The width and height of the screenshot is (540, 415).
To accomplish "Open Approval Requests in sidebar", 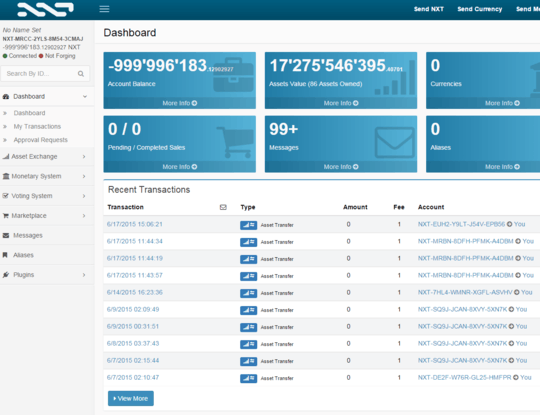I will coord(41,140).
